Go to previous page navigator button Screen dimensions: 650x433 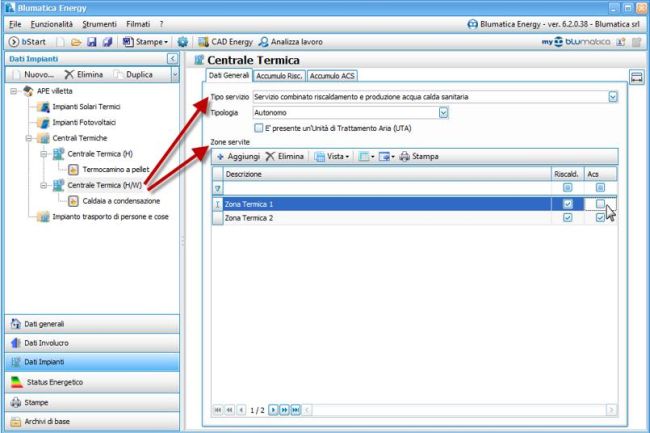[229, 410]
